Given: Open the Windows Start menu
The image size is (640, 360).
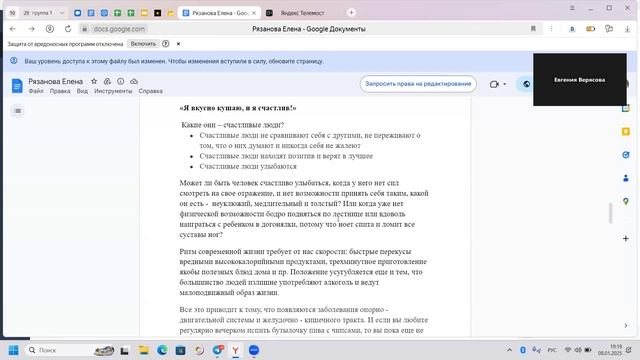Looking at the screenshot, I should [x=13, y=350].
